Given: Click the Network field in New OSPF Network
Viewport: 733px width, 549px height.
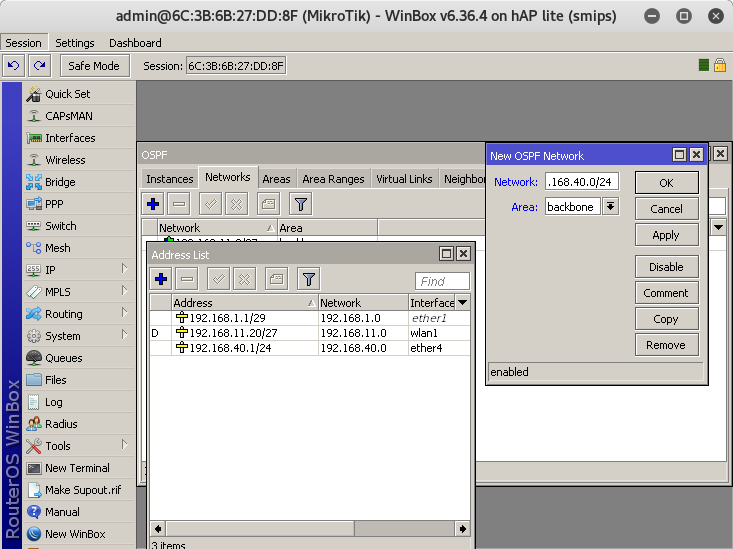Looking at the screenshot, I should tap(582, 182).
